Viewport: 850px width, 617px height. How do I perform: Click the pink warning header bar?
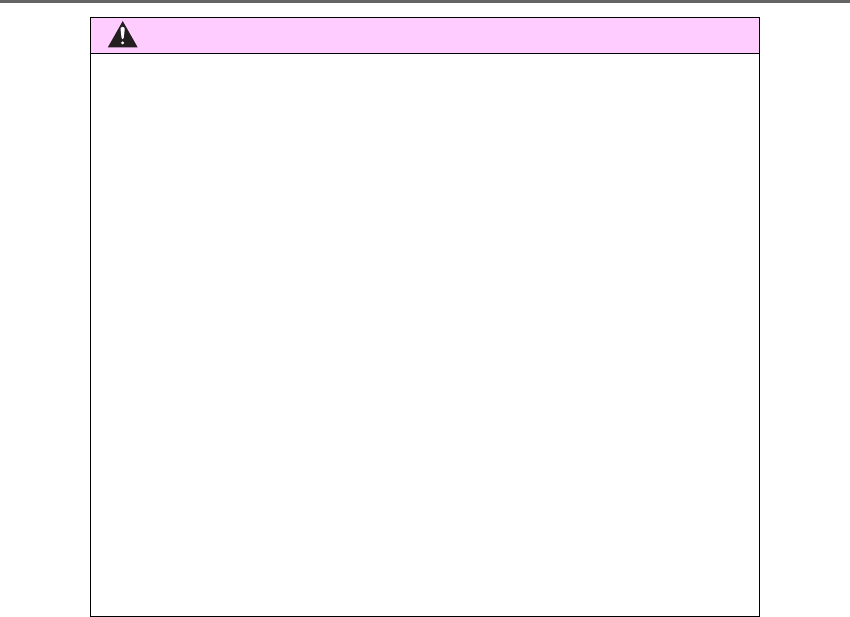pos(424,35)
